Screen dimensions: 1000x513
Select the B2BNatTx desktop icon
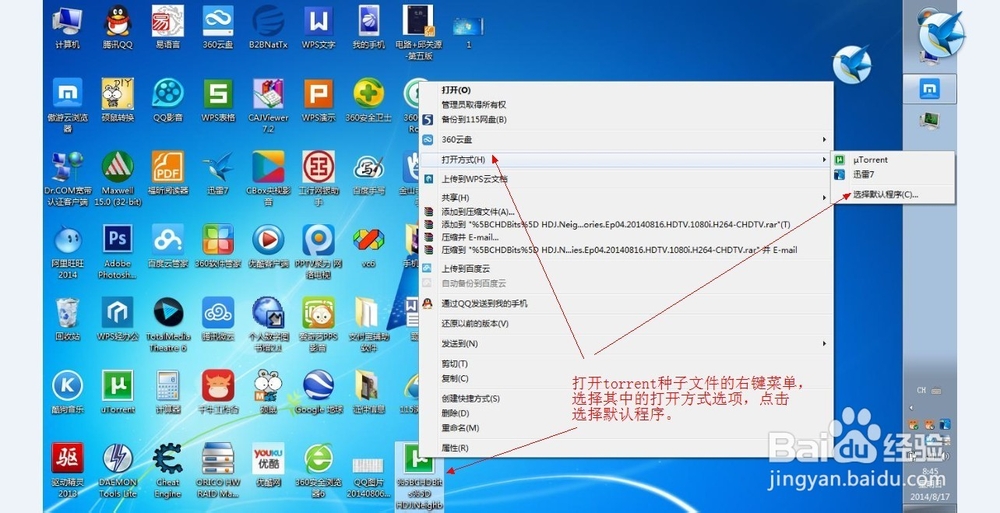point(268,28)
